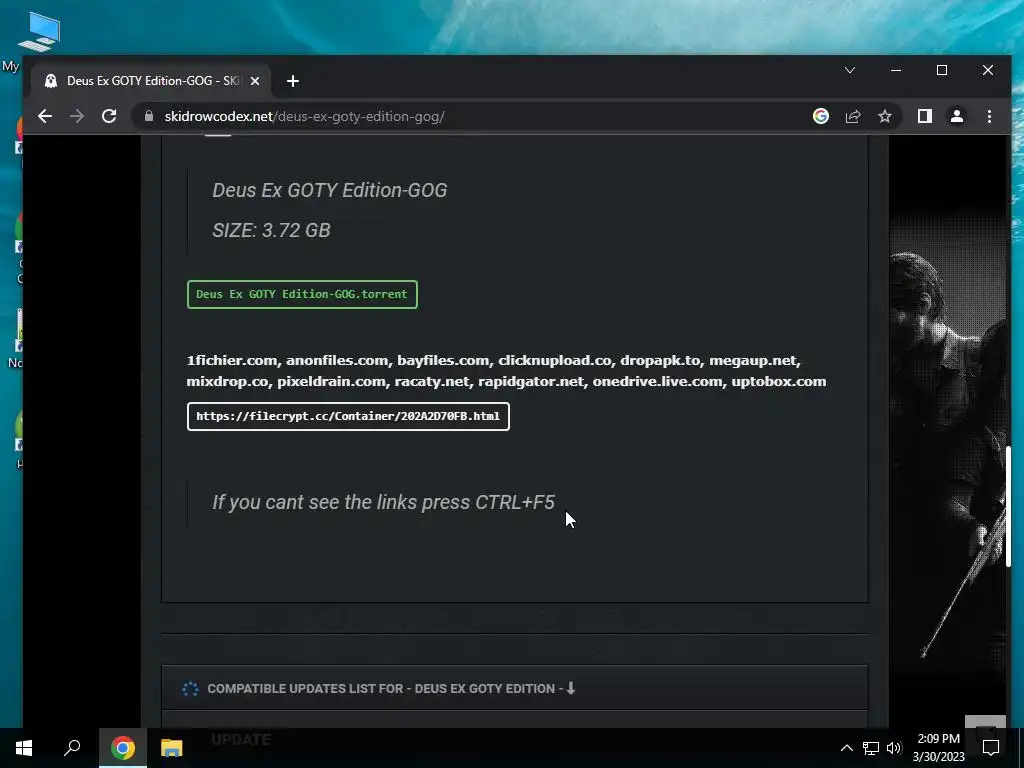
Task: View site info via padlock icon
Action: click(149, 116)
